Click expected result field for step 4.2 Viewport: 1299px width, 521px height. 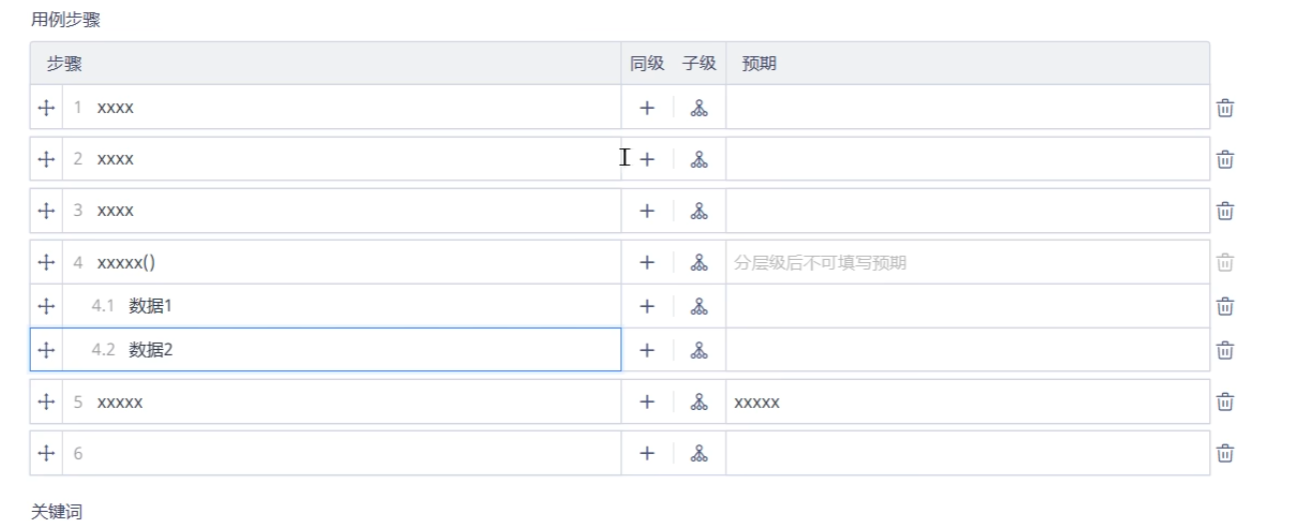coord(966,350)
